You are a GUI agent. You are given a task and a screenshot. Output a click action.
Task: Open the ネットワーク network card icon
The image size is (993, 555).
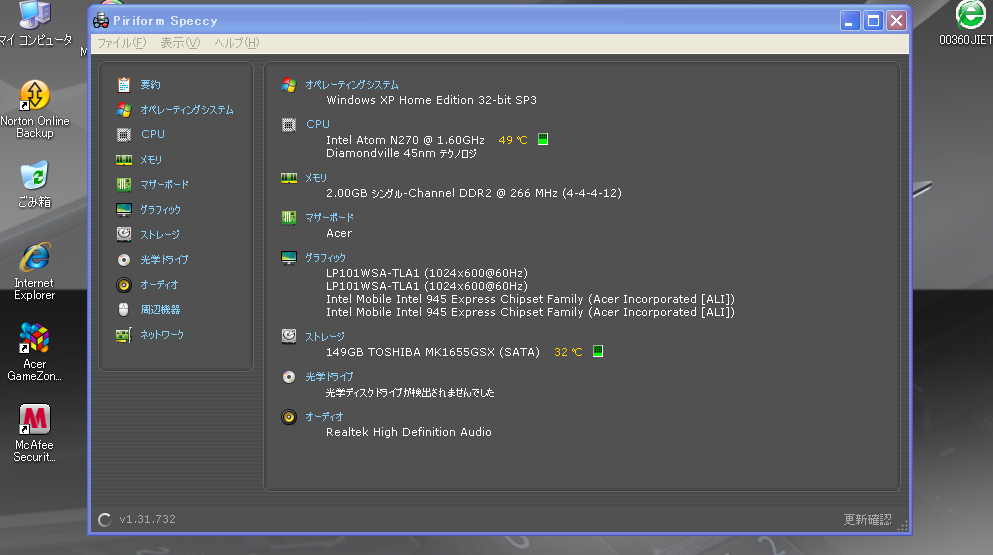click(x=123, y=335)
